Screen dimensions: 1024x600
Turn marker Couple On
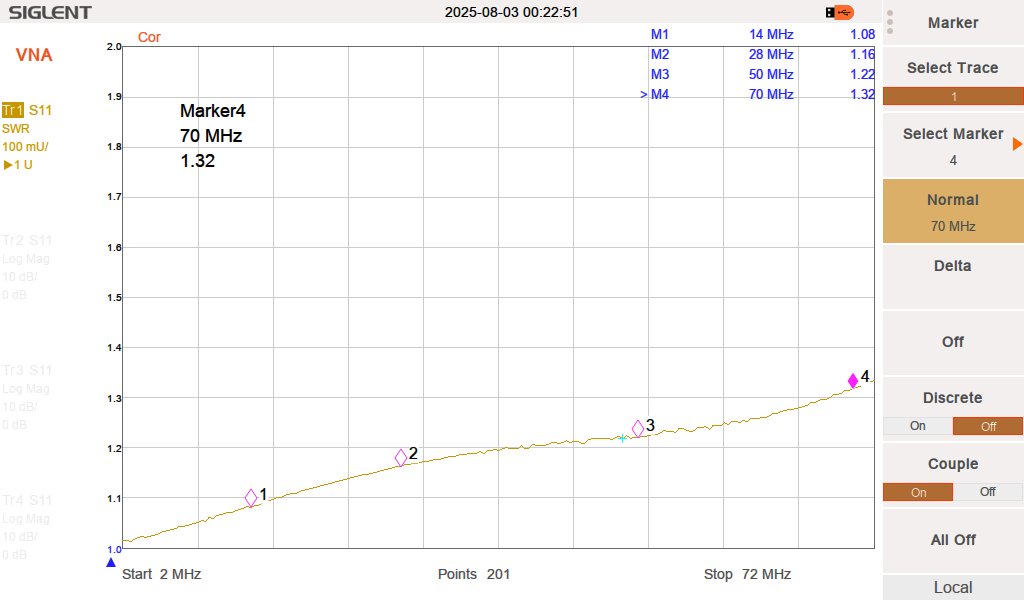point(917,492)
